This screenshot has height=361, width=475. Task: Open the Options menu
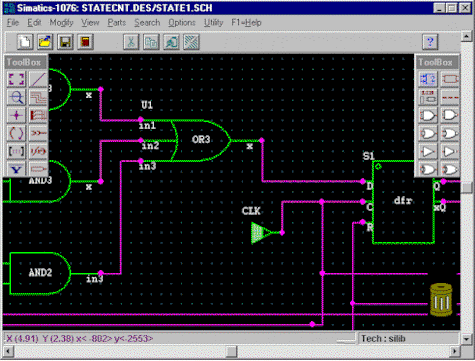[x=182, y=23]
